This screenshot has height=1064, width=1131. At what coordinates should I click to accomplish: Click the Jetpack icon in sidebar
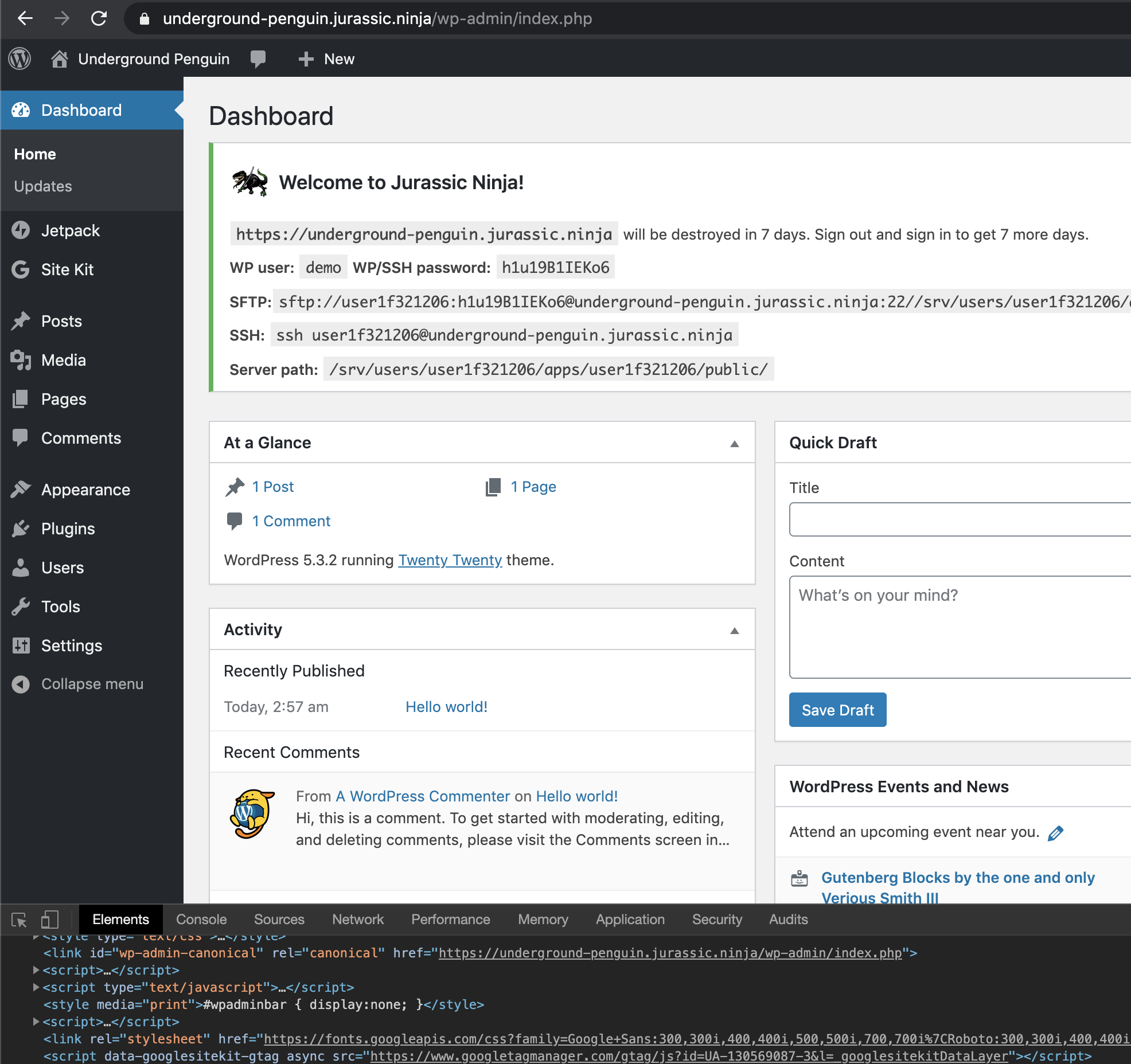(21, 230)
